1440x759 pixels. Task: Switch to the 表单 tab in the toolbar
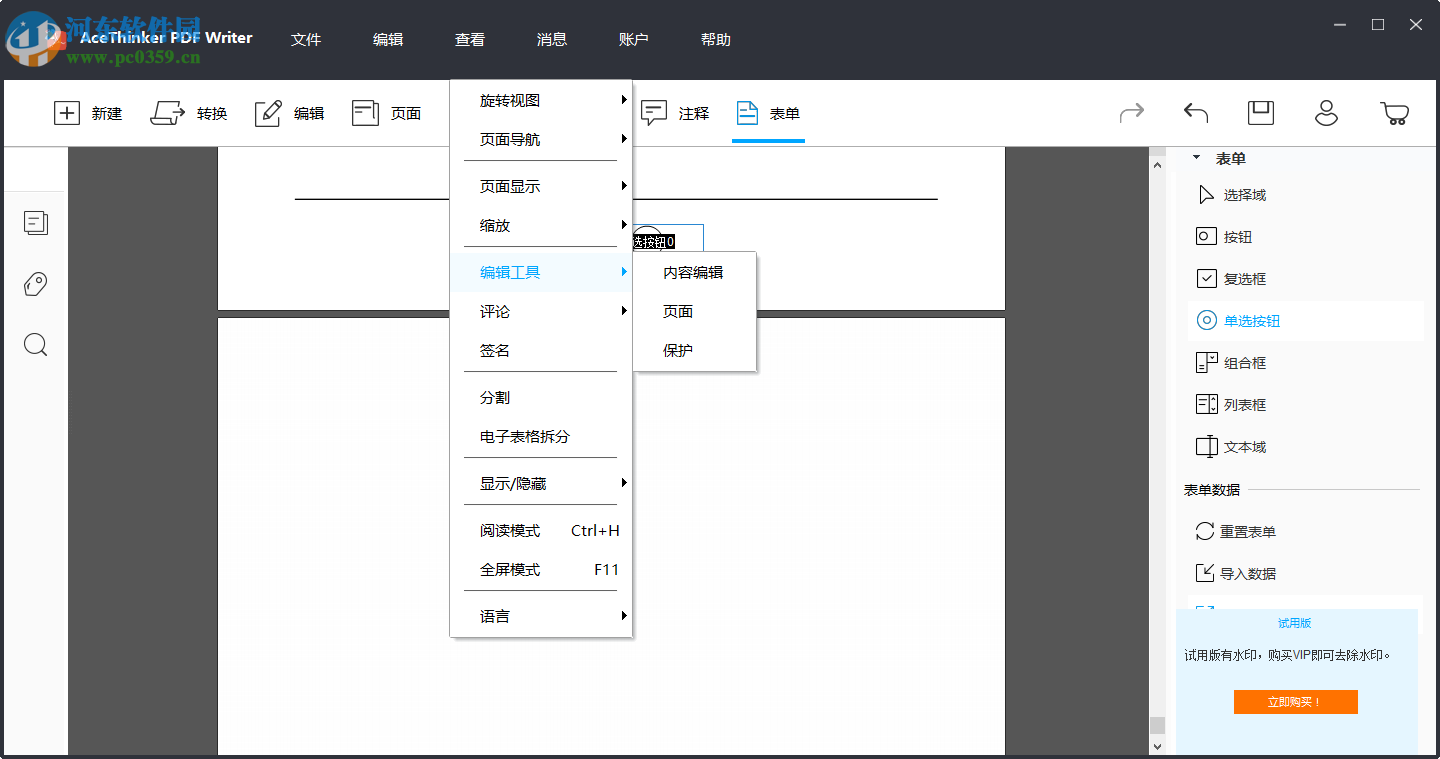pos(768,113)
